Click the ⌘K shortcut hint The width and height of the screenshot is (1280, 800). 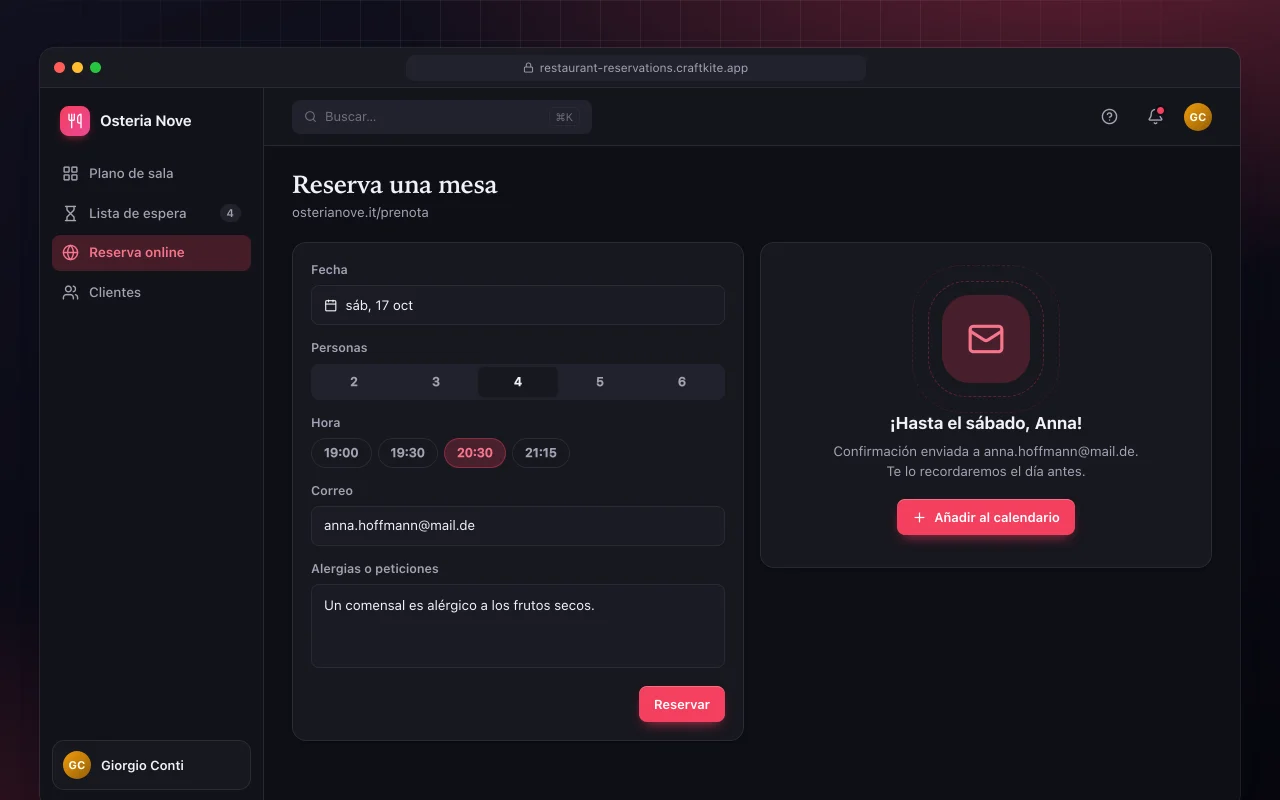point(564,117)
